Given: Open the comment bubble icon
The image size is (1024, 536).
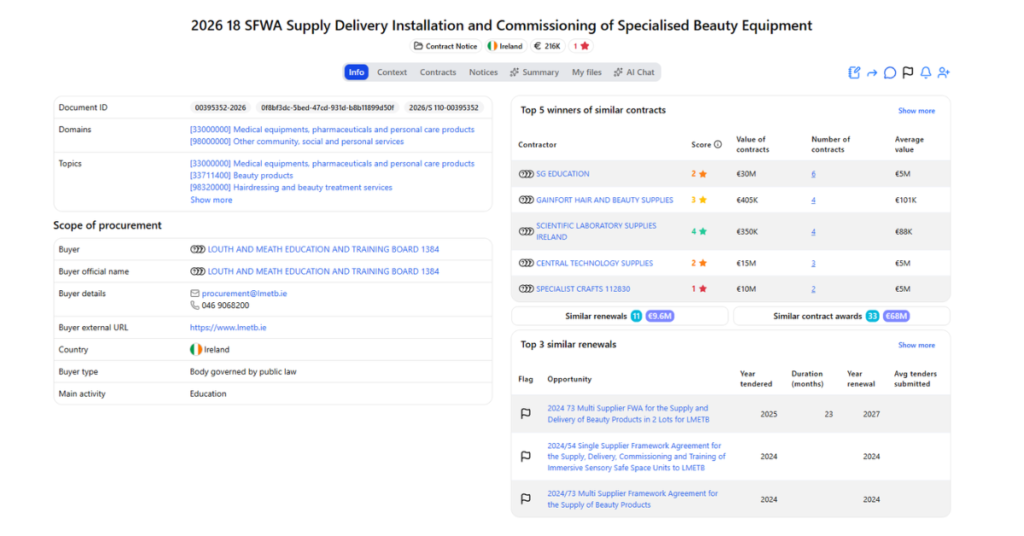Looking at the screenshot, I should click(889, 72).
